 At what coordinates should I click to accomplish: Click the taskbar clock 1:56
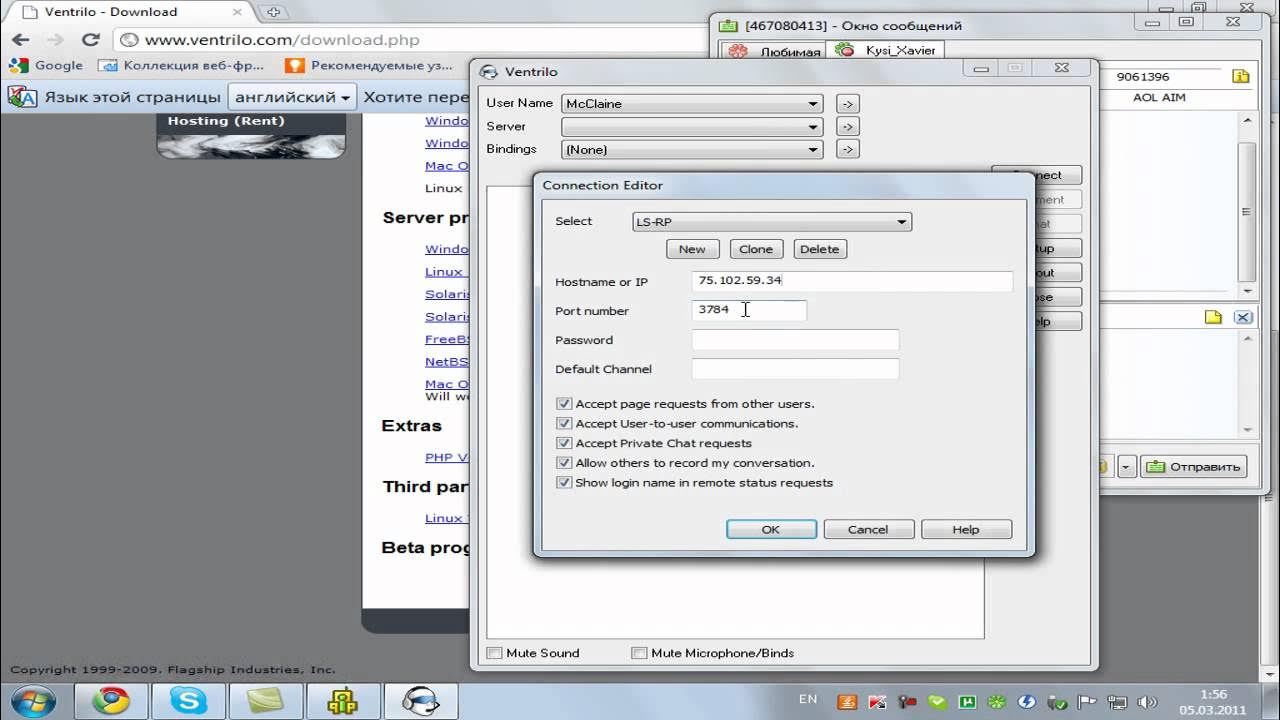click(x=1212, y=694)
